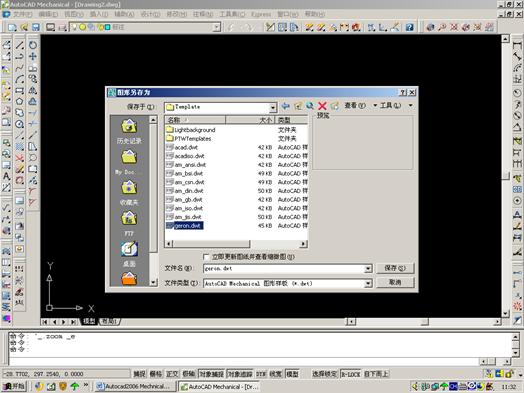Click the New drawing icon in main toolbar
The height and width of the screenshot is (393, 524).
12,27
